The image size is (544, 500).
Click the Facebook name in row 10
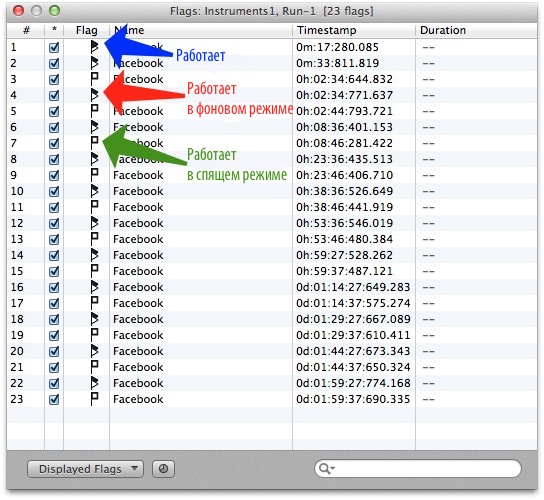(x=138, y=191)
